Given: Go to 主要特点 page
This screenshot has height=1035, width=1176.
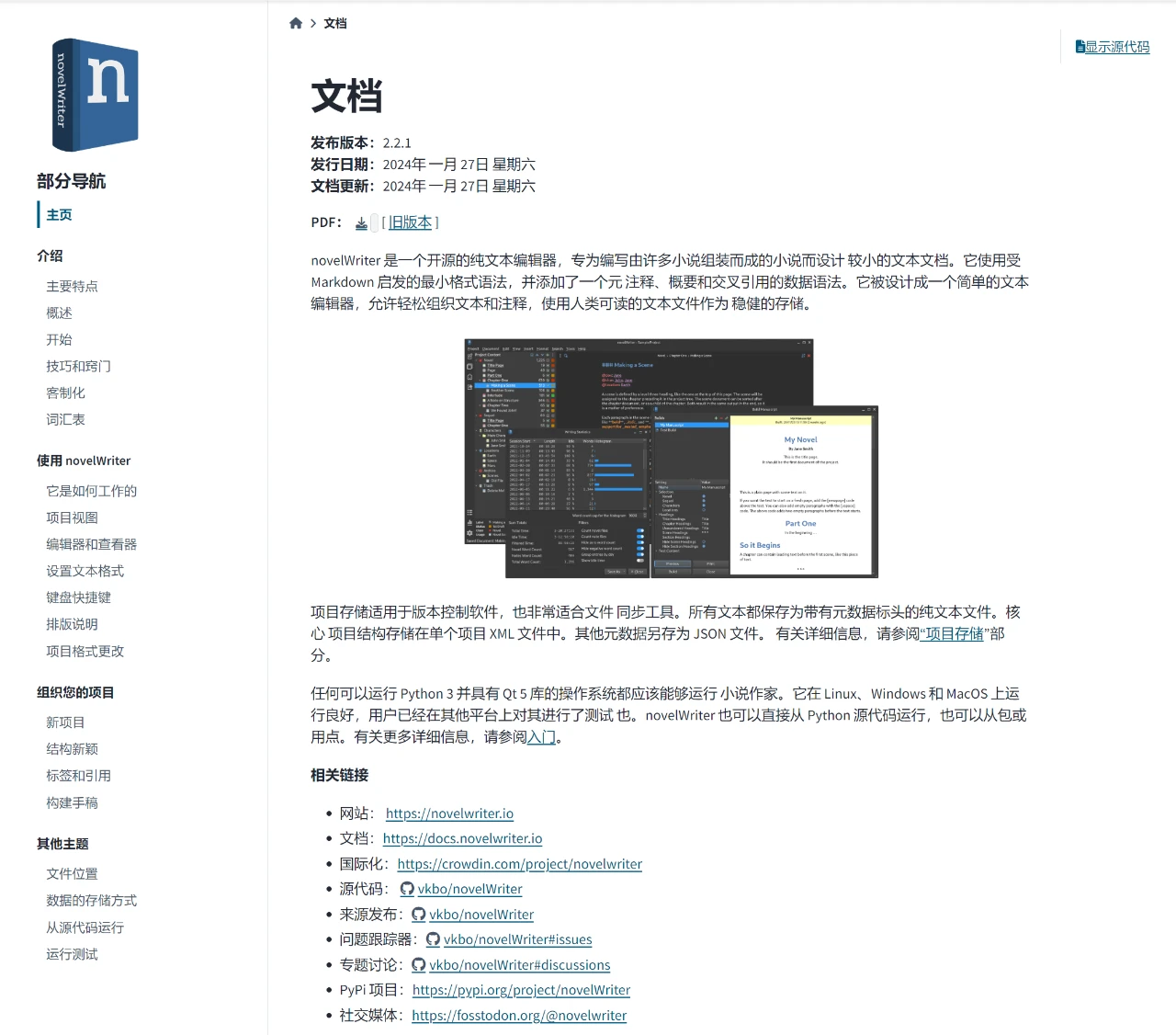Looking at the screenshot, I should pyautogui.click(x=72, y=287).
